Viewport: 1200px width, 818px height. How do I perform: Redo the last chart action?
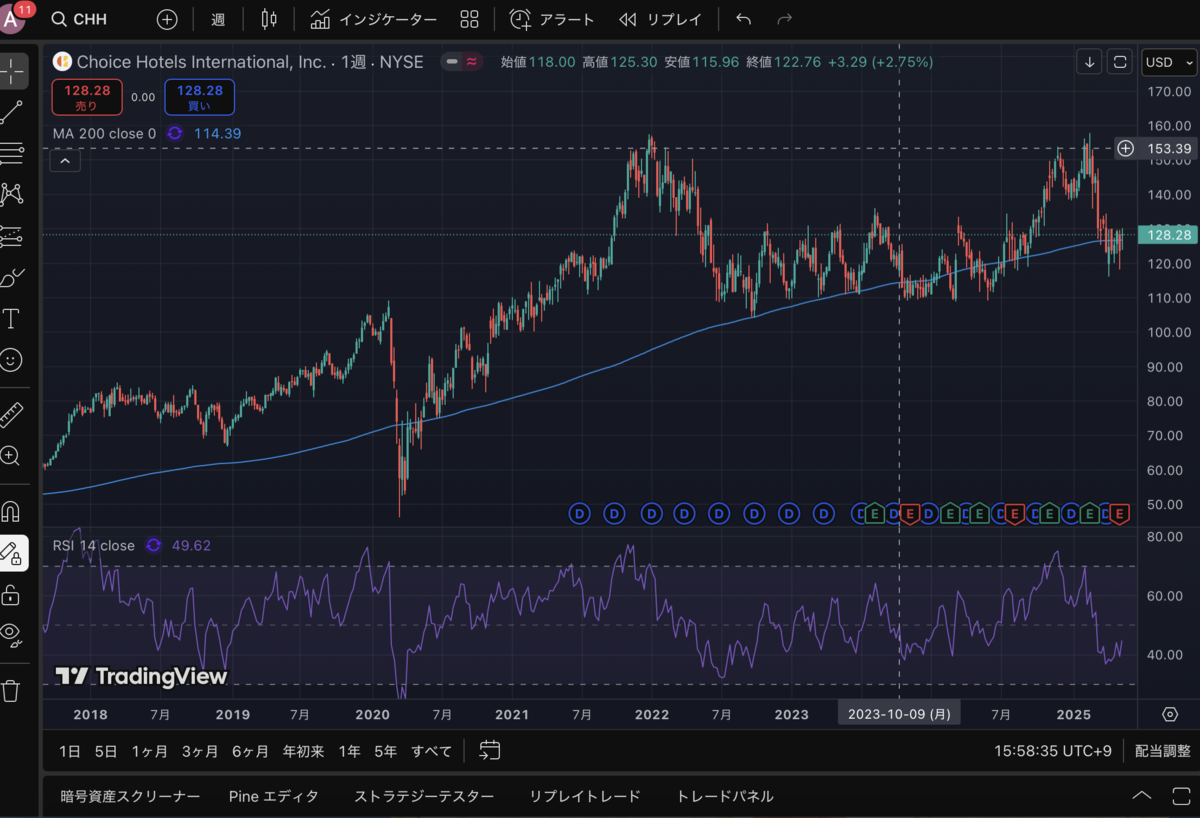click(x=785, y=19)
